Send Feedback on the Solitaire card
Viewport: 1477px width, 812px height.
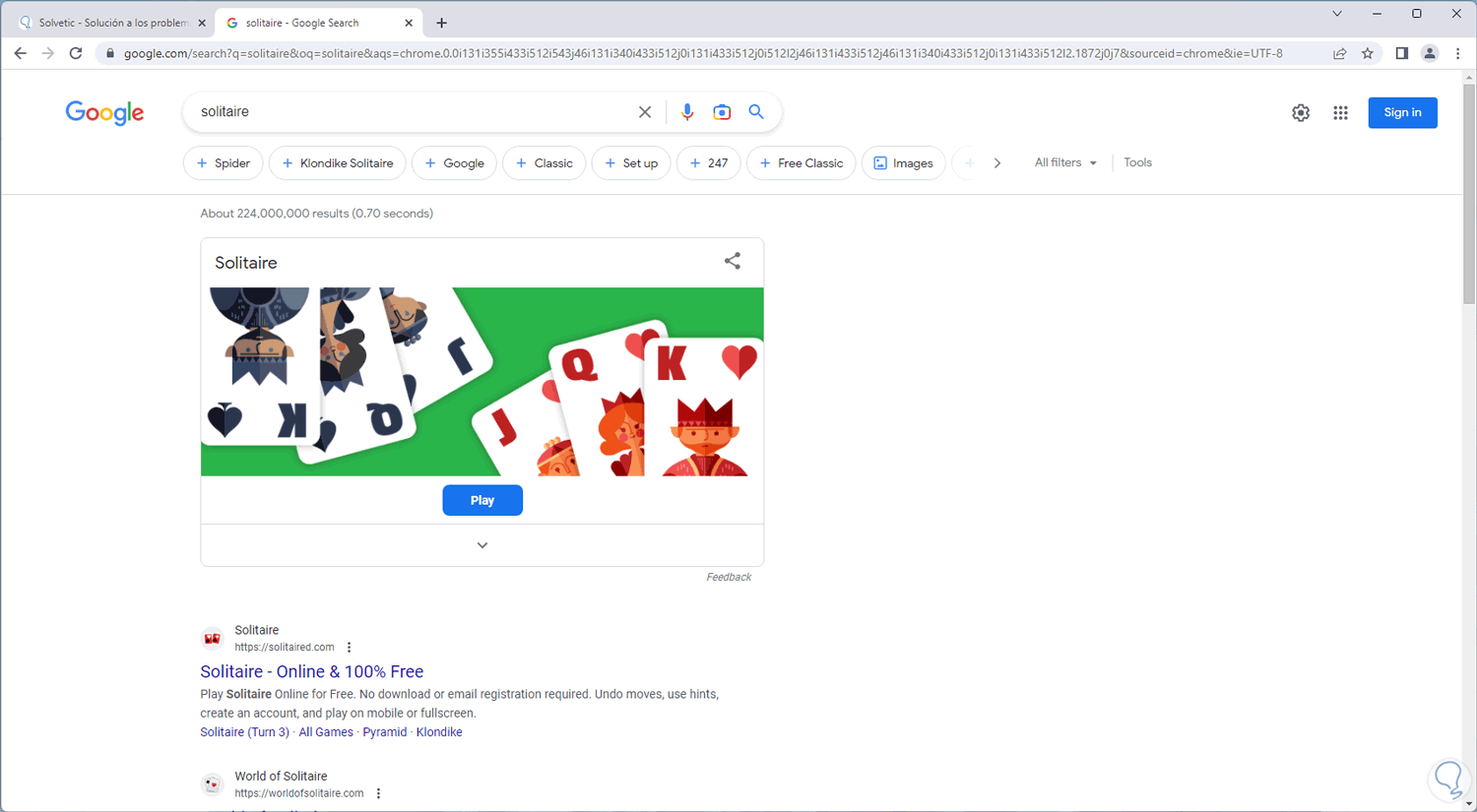click(729, 577)
